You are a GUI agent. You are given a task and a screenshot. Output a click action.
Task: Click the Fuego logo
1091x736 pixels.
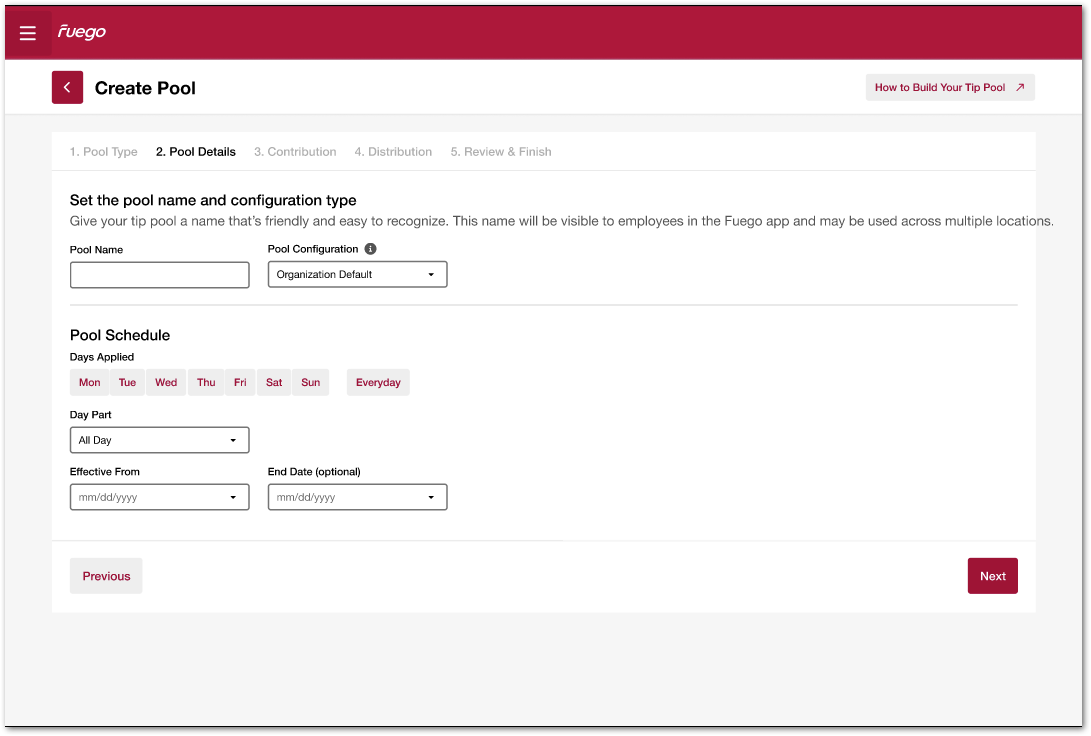[82, 32]
